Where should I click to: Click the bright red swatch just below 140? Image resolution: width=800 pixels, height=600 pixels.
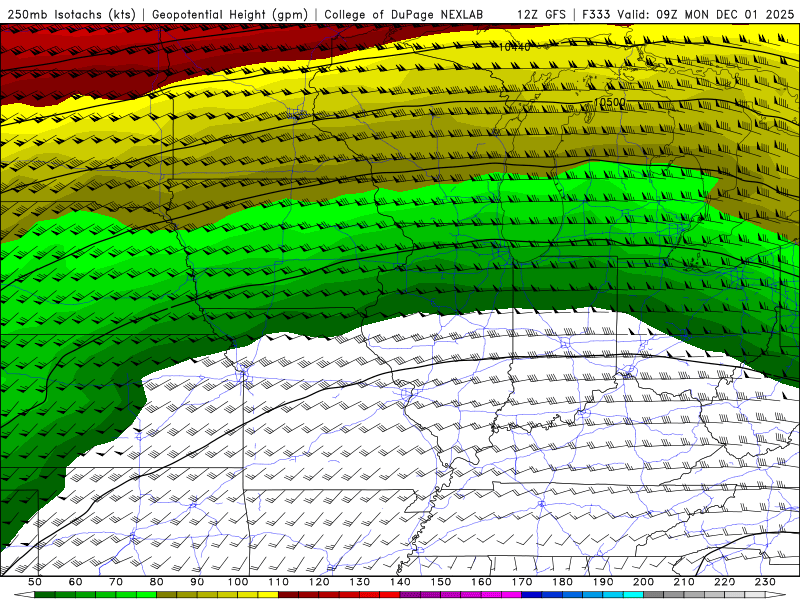[390, 595]
